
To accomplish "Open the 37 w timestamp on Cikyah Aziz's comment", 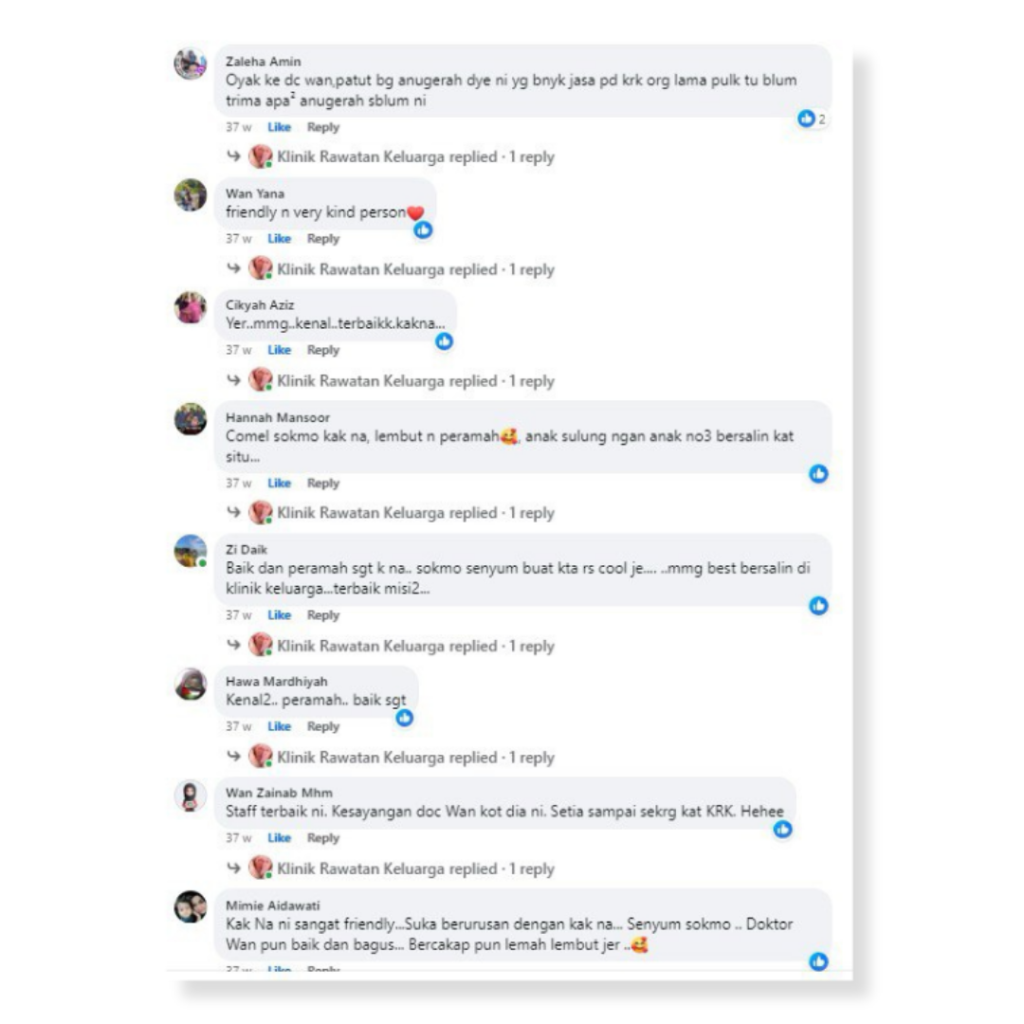I will click(238, 350).
